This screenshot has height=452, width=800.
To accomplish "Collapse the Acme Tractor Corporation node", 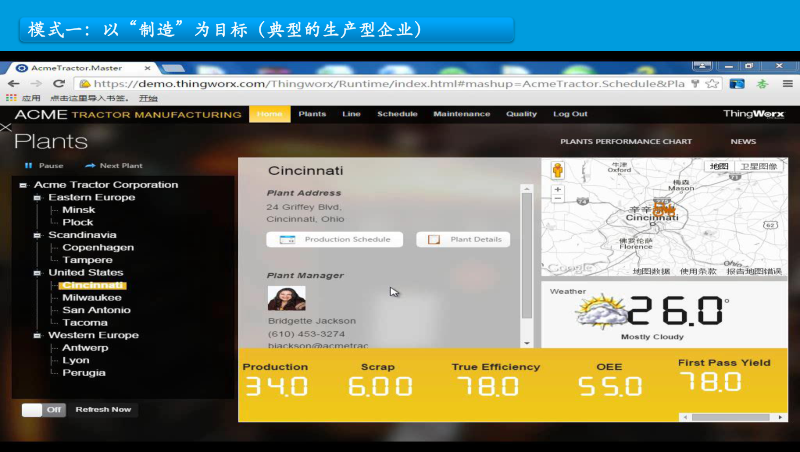I will (23, 185).
